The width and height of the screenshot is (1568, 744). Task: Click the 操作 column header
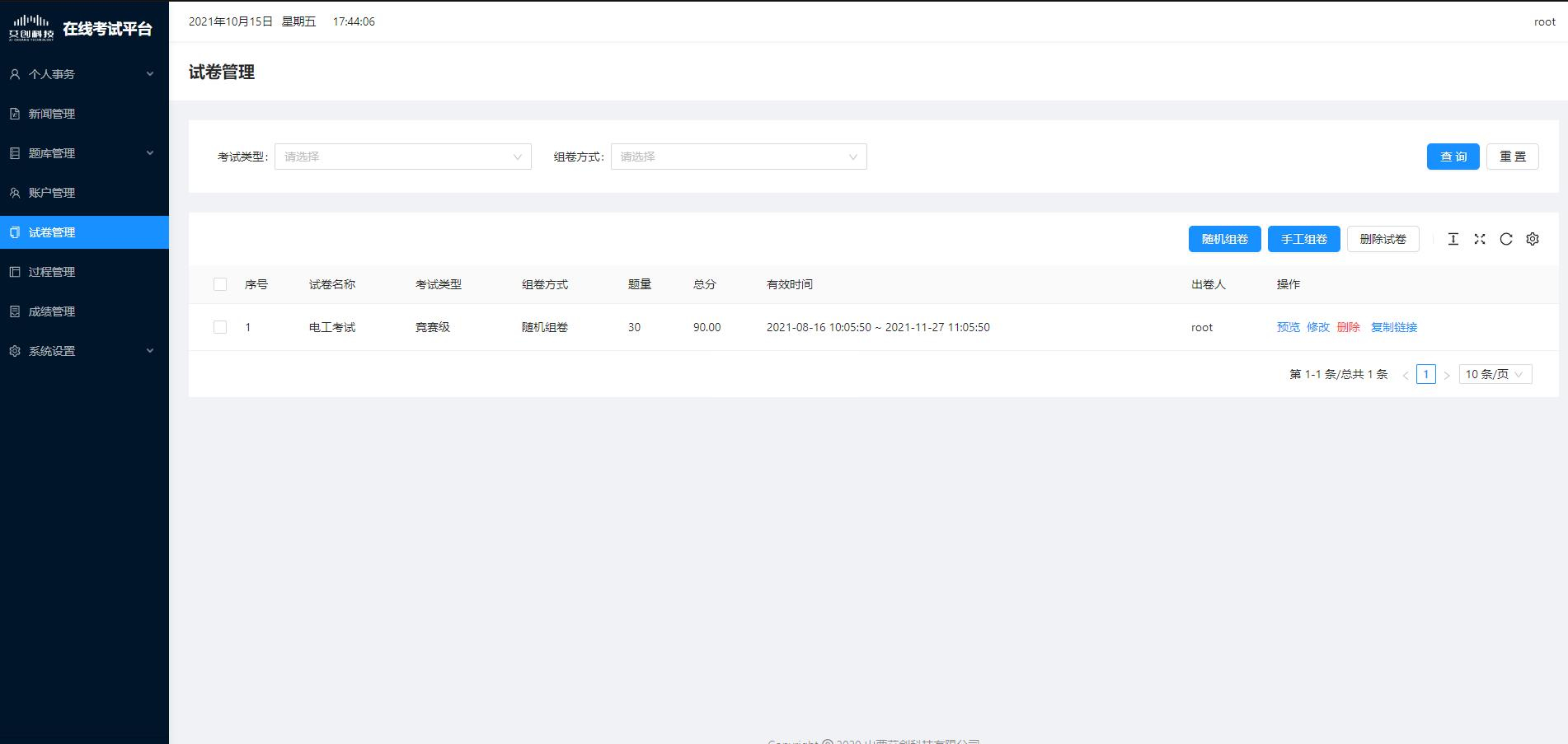click(x=1289, y=284)
